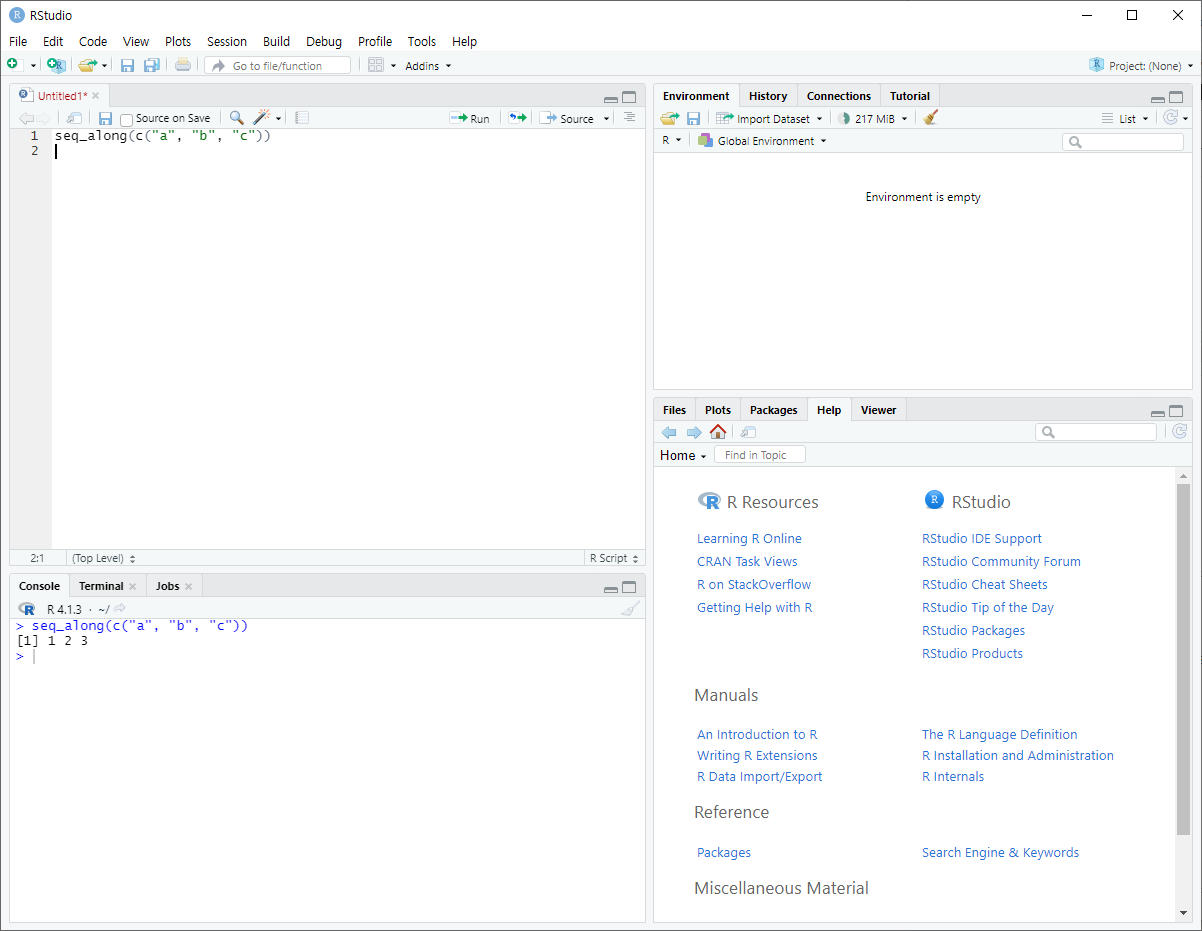
Task: Create a new project with the R project icon
Action: click(x=56, y=65)
